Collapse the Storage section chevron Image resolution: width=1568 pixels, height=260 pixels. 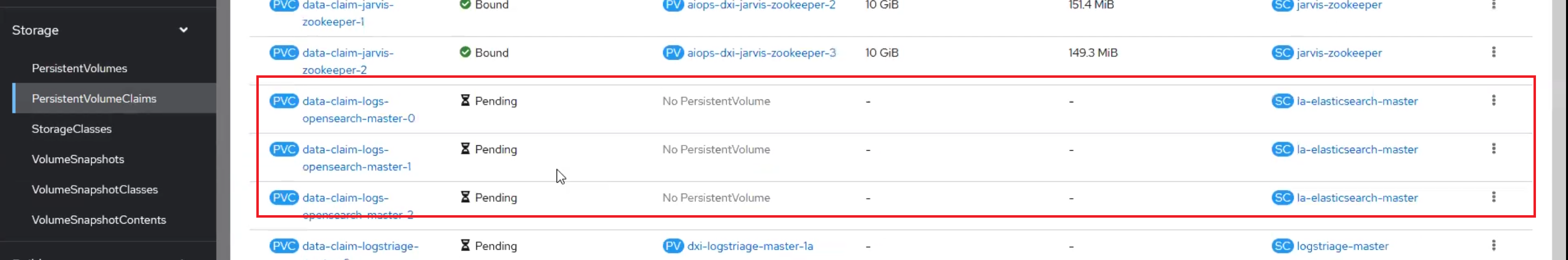(183, 30)
